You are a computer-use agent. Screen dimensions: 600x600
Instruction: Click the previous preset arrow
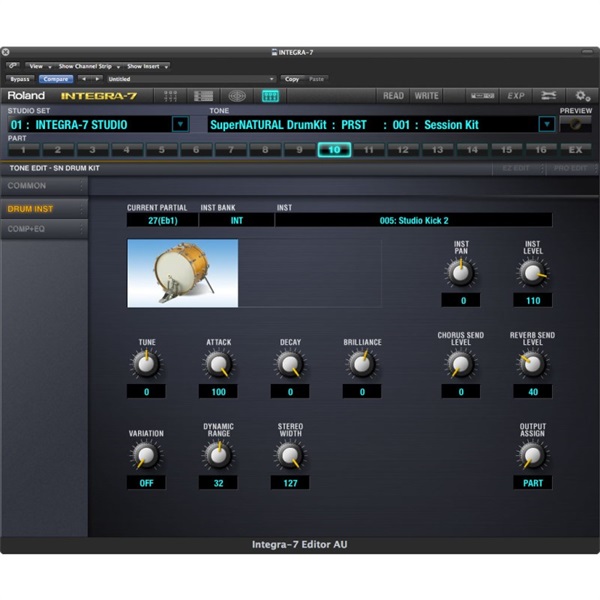tap(84, 79)
